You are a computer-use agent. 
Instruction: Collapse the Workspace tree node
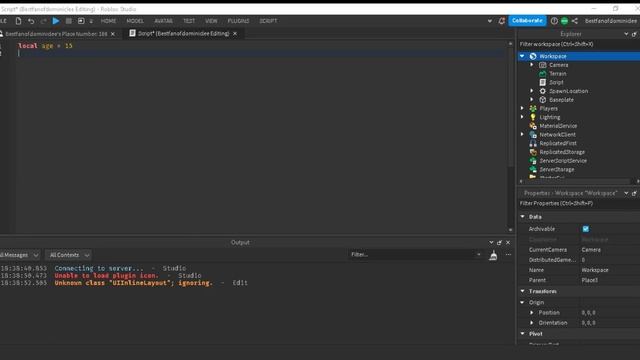(522, 56)
